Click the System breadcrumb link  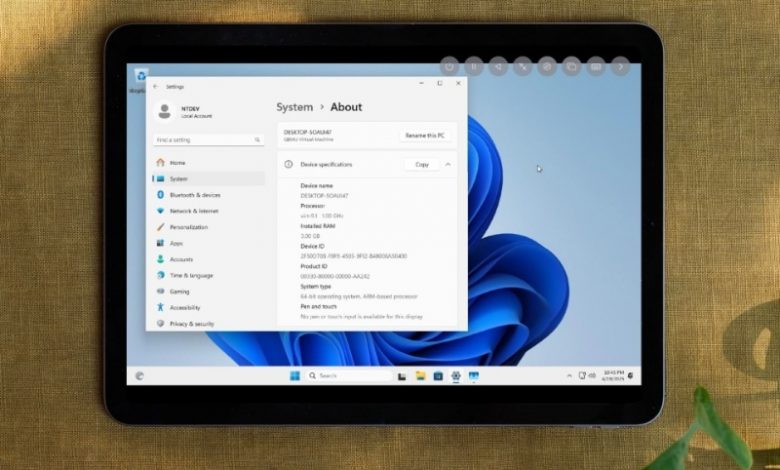pos(294,107)
